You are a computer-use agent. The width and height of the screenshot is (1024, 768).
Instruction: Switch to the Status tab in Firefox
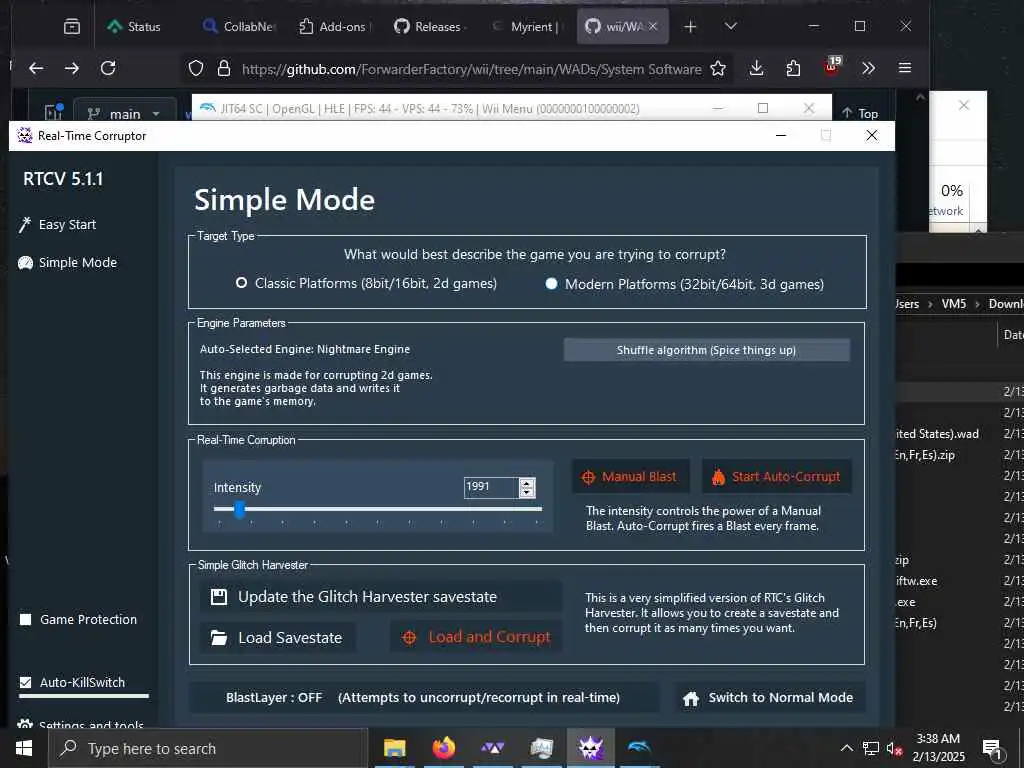[136, 27]
